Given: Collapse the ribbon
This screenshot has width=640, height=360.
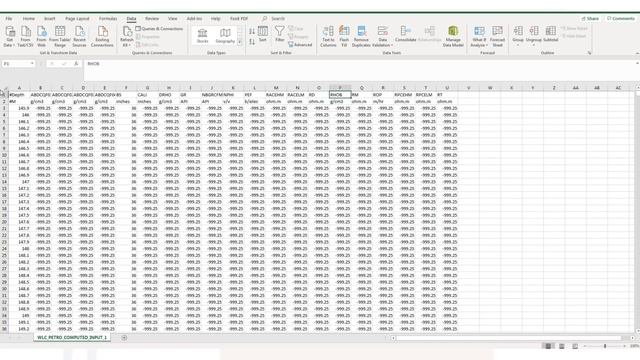Looking at the screenshot, I should click(637, 53).
